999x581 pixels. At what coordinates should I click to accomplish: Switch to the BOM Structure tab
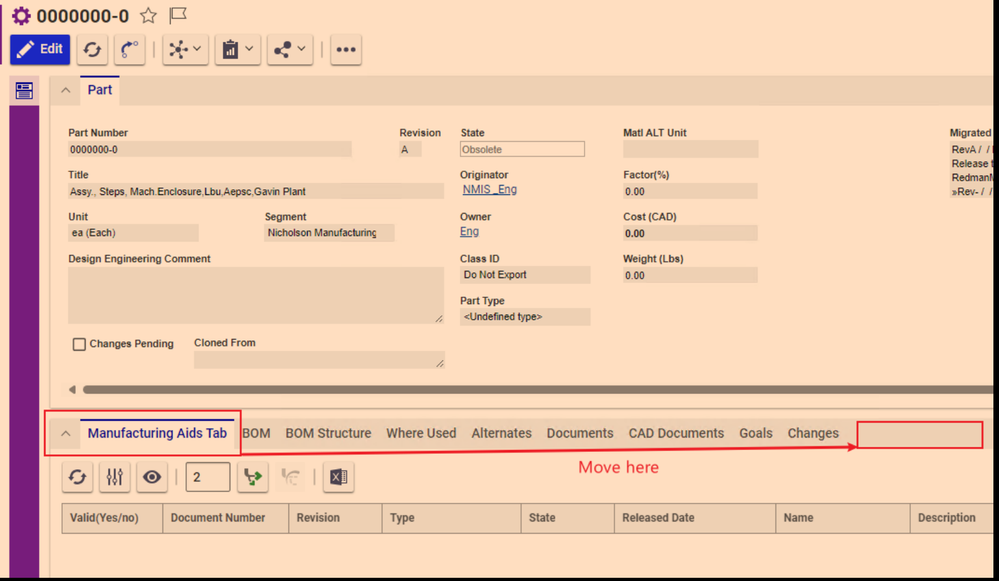(328, 433)
